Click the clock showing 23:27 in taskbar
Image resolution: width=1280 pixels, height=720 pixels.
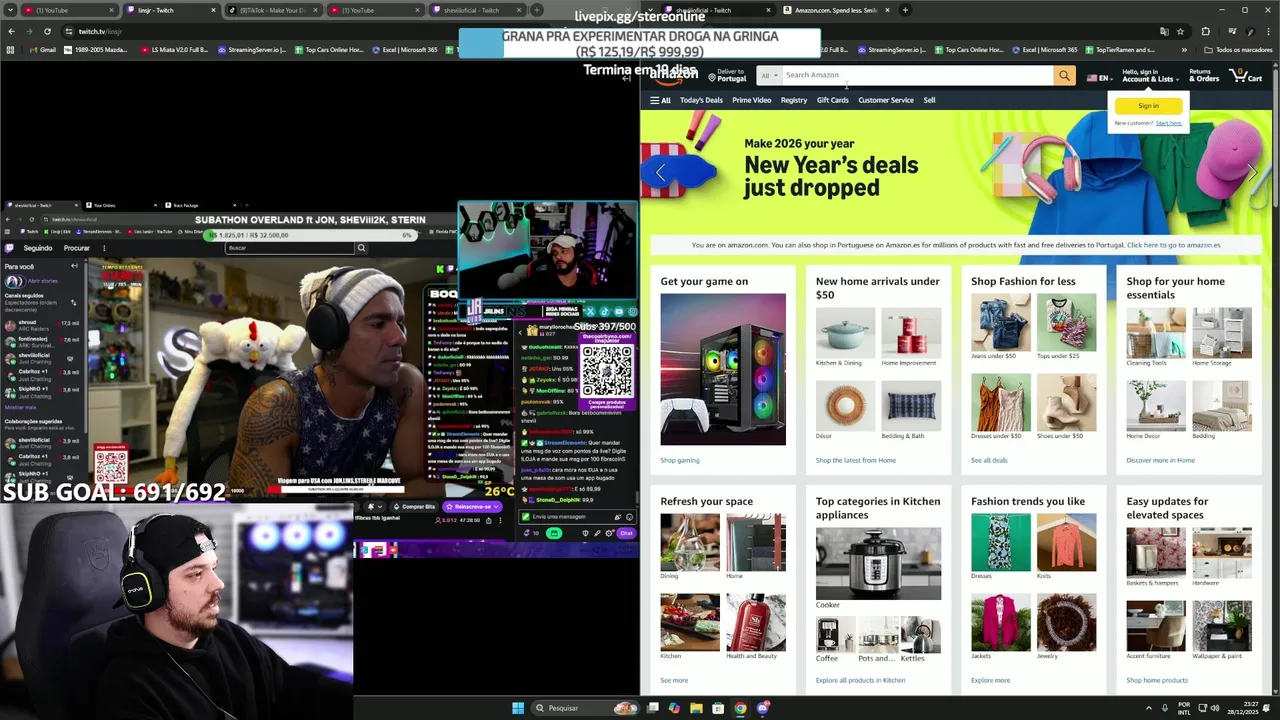(x=1243, y=708)
